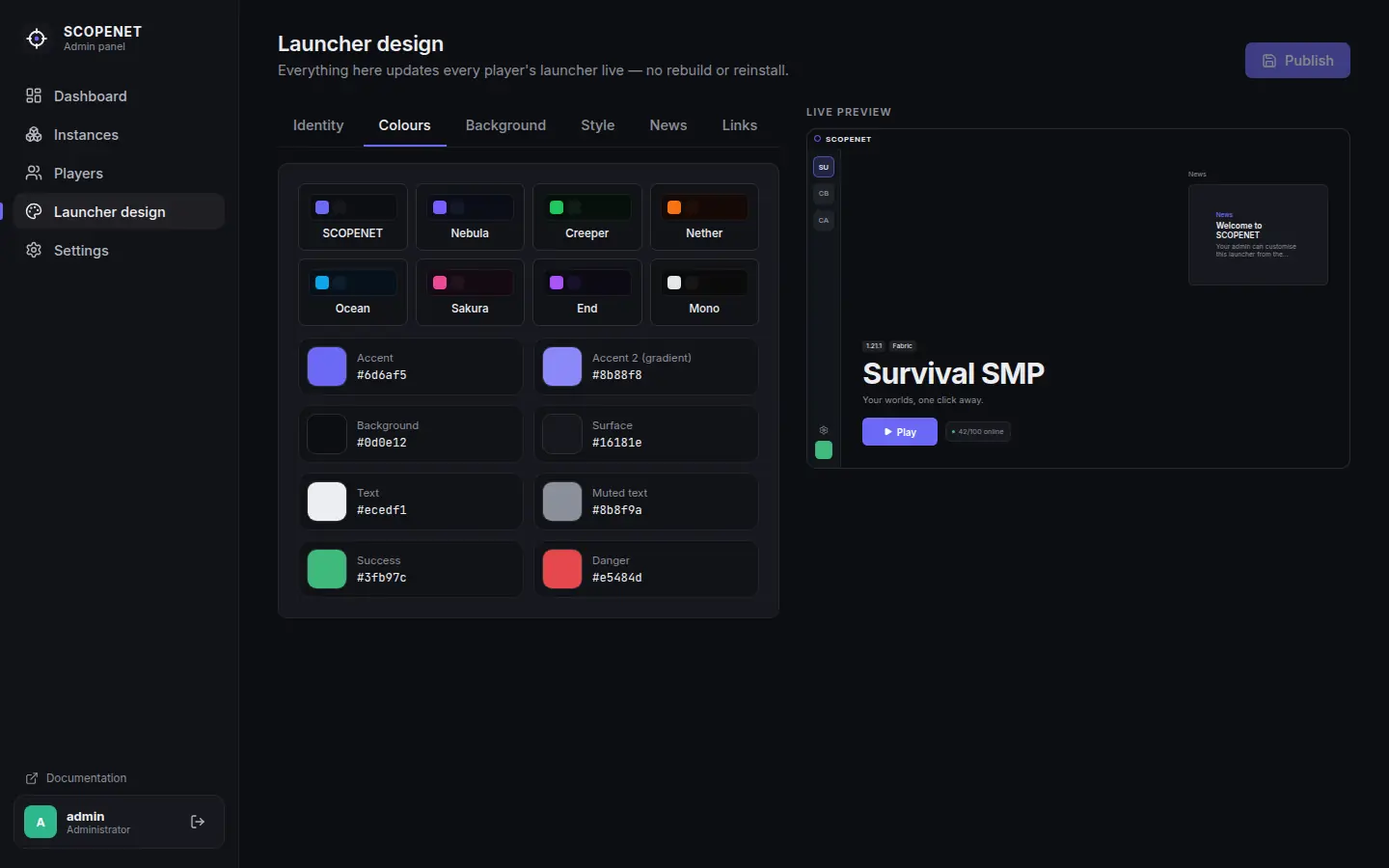Click the Accent hex value #6d6af5
The image size is (1389, 868).
tap(382, 375)
